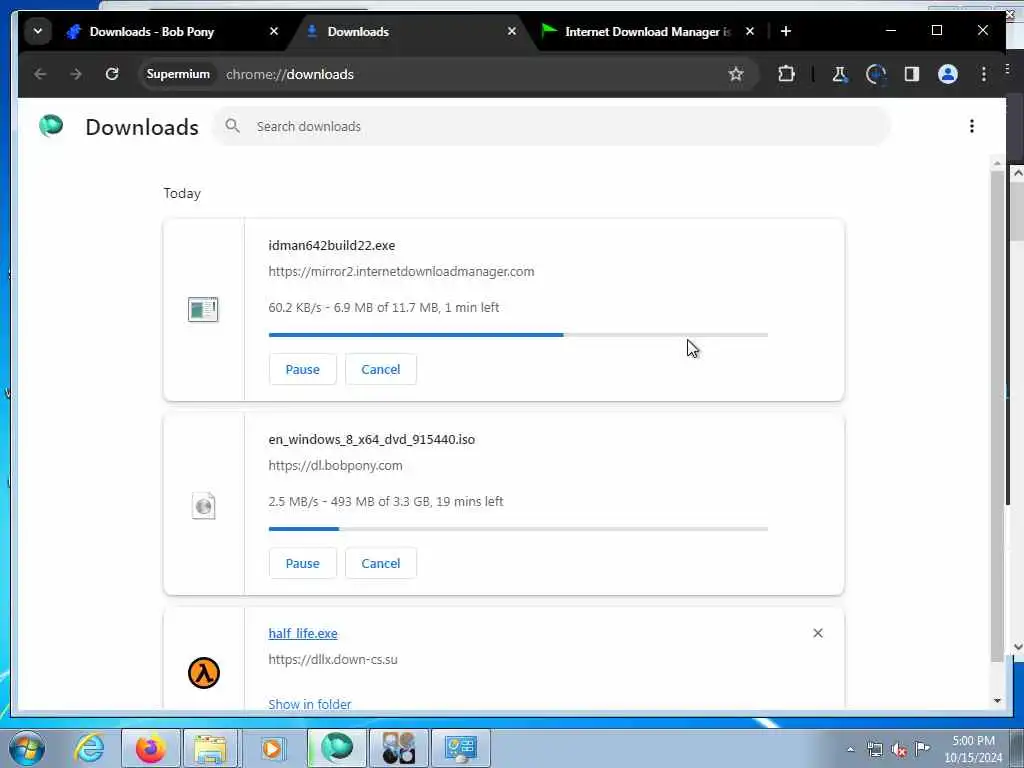Close the chrome Downloads tab
1024x768 pixels.
coord(512,31)
